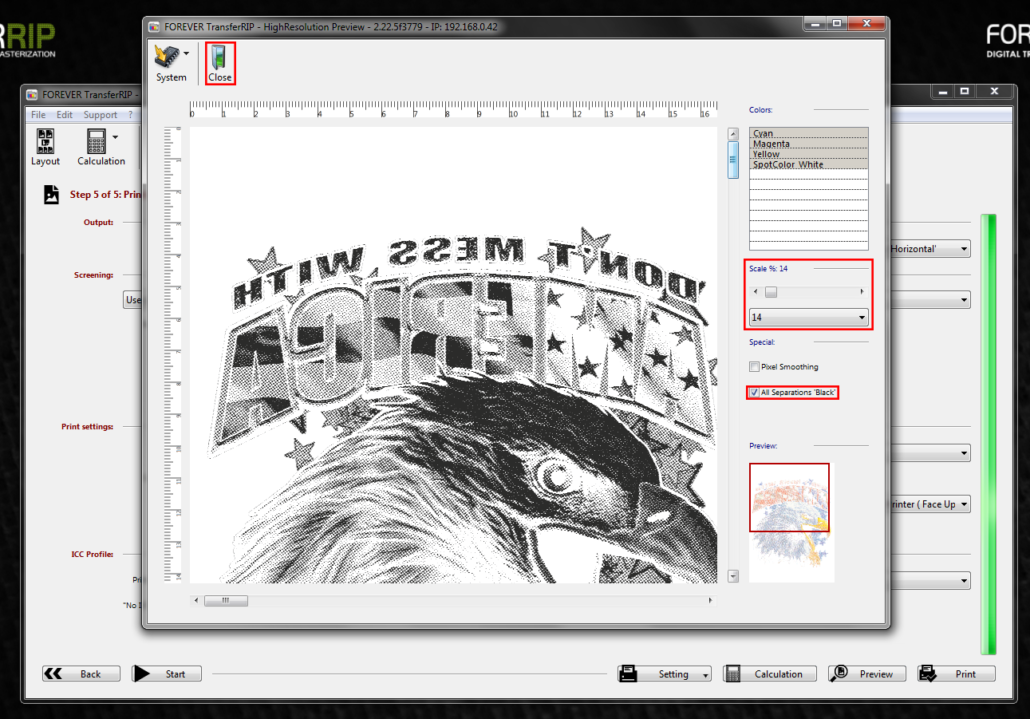Image resolution: width=1030 pixels, height=719 pixels.
Task: Open the System tool in the preview toolbar
Action: click(171, 63)
